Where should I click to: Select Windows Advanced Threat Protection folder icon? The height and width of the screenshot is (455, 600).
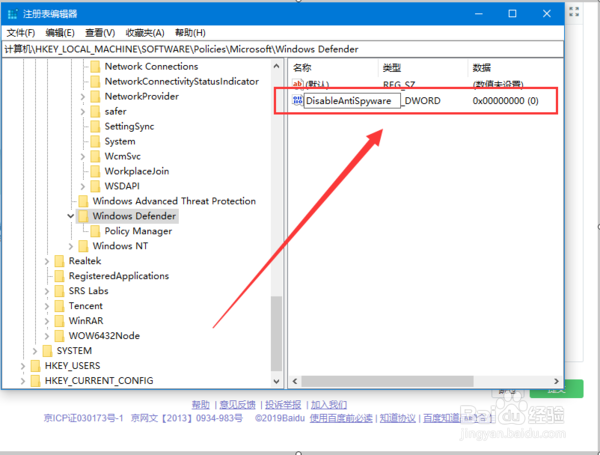click(83, 201)
